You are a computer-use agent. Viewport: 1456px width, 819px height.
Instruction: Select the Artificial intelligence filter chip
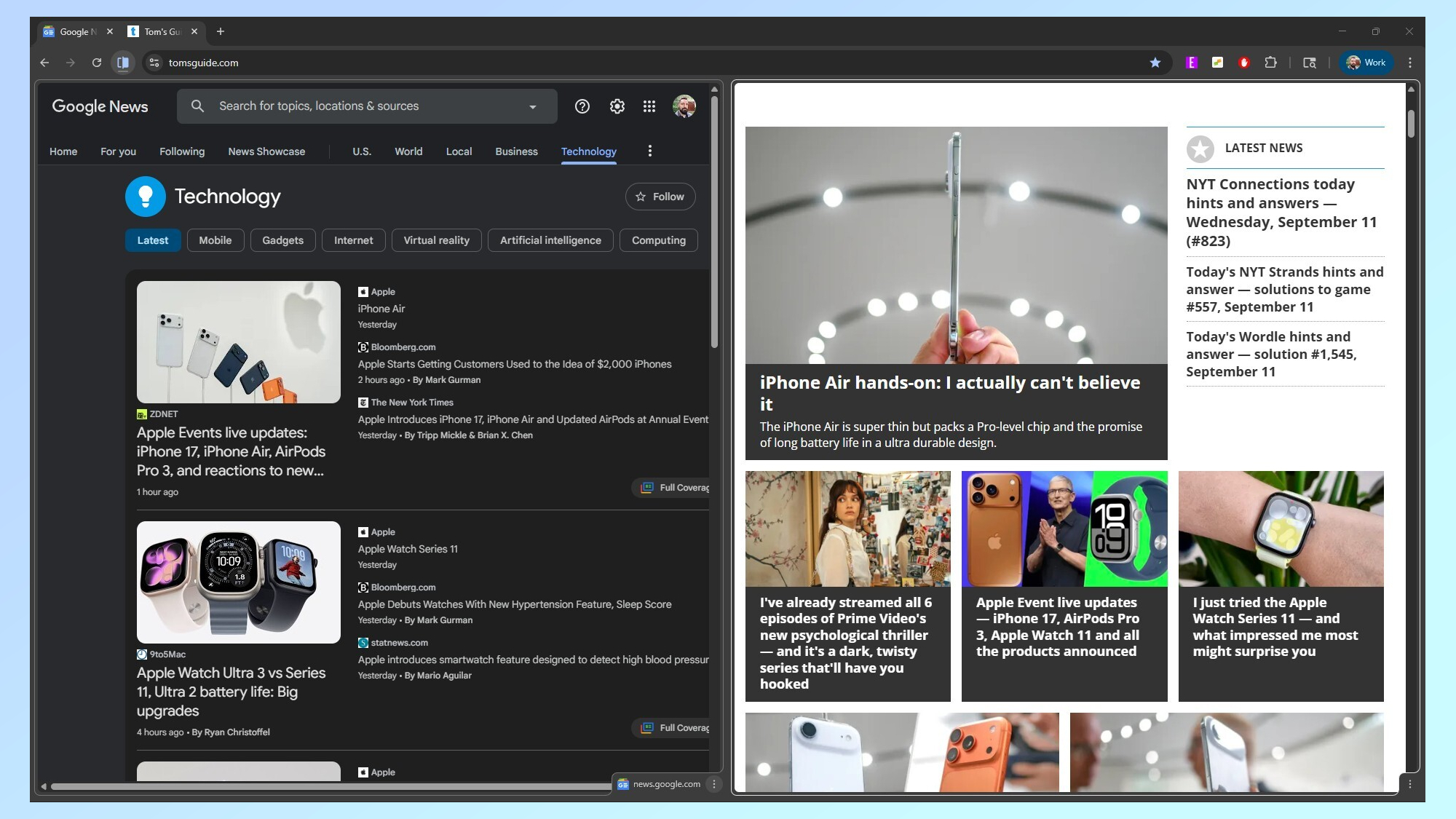pyautogui.click(x=550, y=240)
